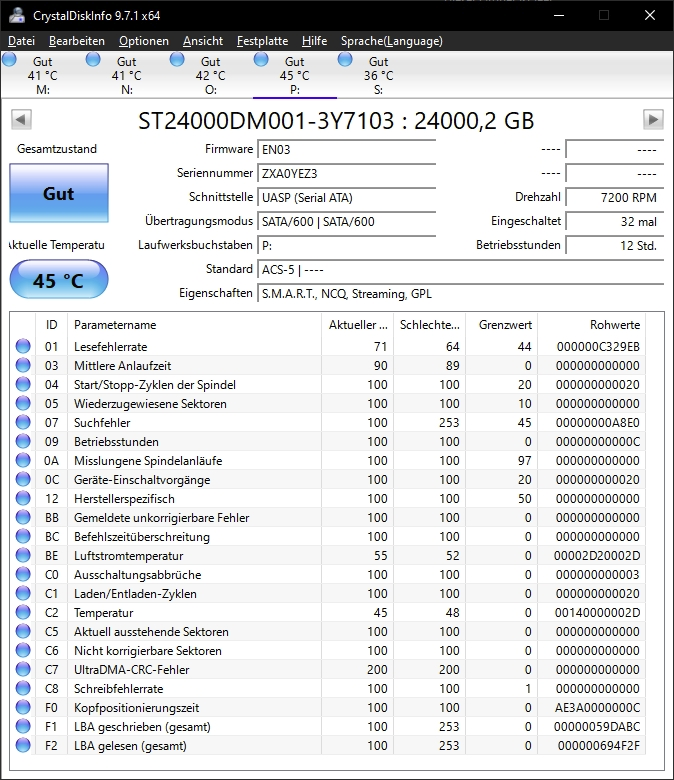
Task: Click the Schnittstelle field UASP (Serial ATA)
Action: (x=347, y=197)
